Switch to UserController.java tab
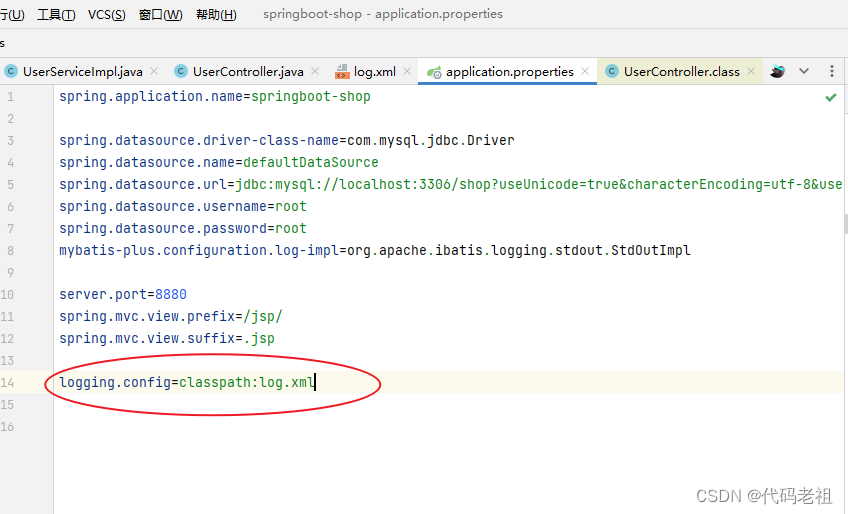The height and width of the screenshot is (514, 848). pos(248,71)
